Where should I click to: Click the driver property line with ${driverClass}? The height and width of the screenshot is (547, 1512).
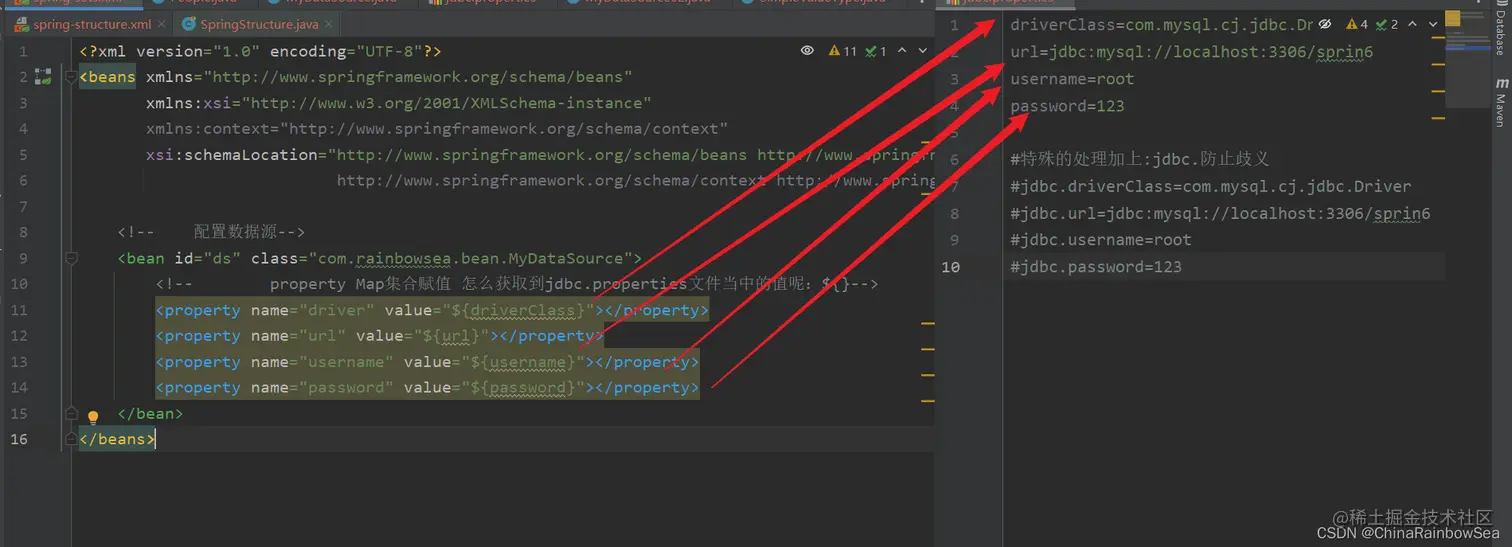point(431,310)
